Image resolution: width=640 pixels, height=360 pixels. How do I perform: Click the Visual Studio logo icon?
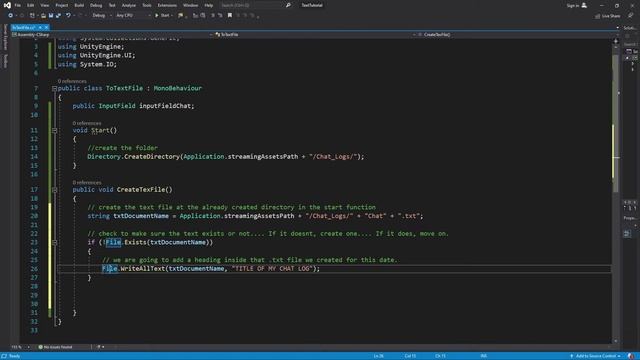pos(7,5)
